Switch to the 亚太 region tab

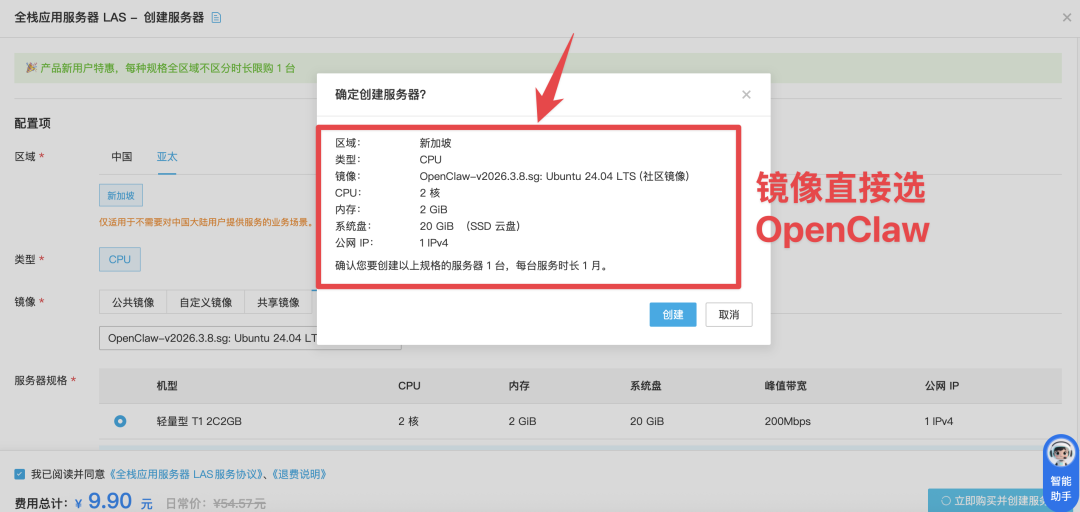tap(166, 157)
